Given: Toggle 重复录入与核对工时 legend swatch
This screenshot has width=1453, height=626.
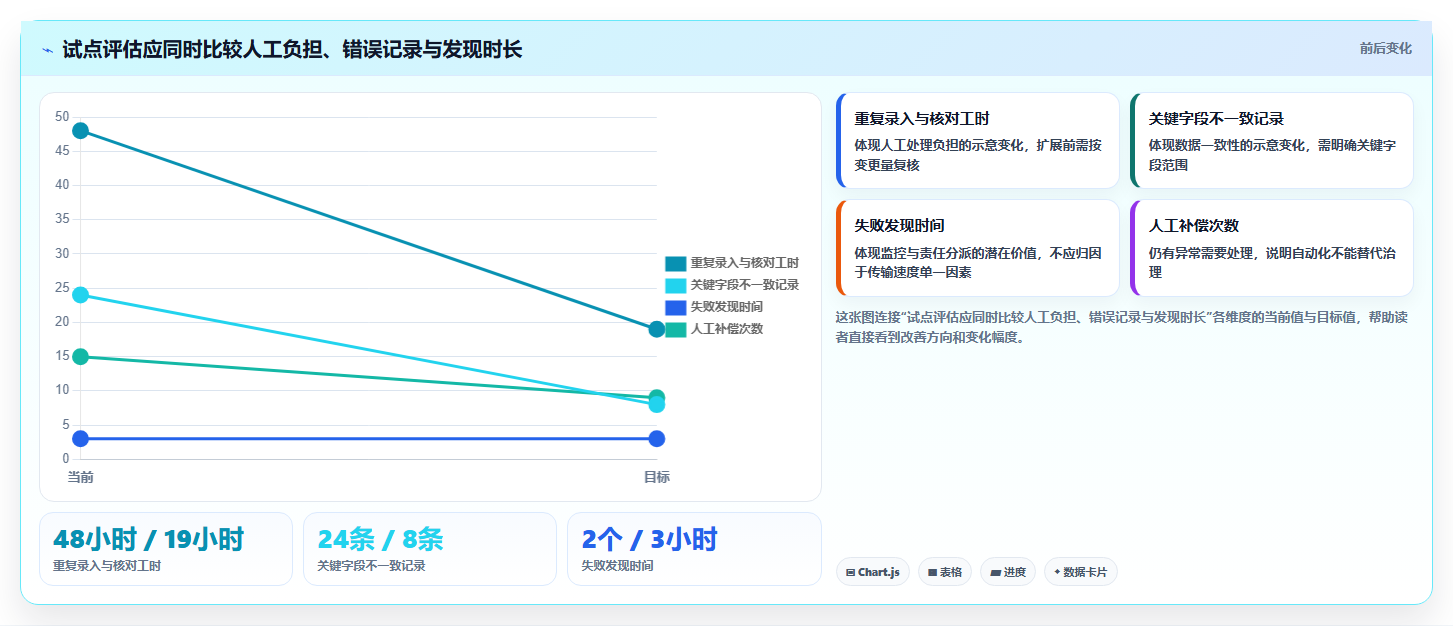Looking at the screenshot, I should coord(676,263).
